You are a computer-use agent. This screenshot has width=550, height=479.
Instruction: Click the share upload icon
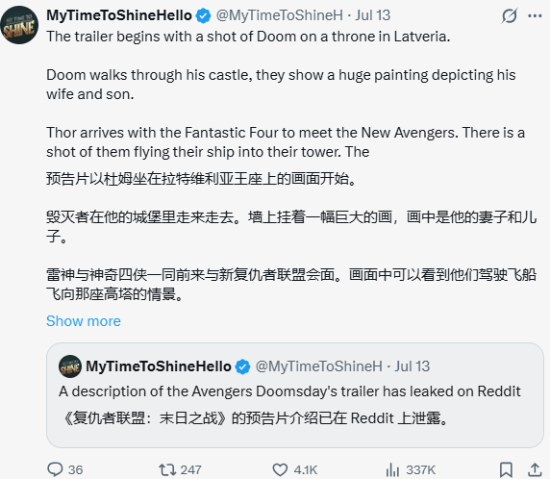[x=534, y=470]
